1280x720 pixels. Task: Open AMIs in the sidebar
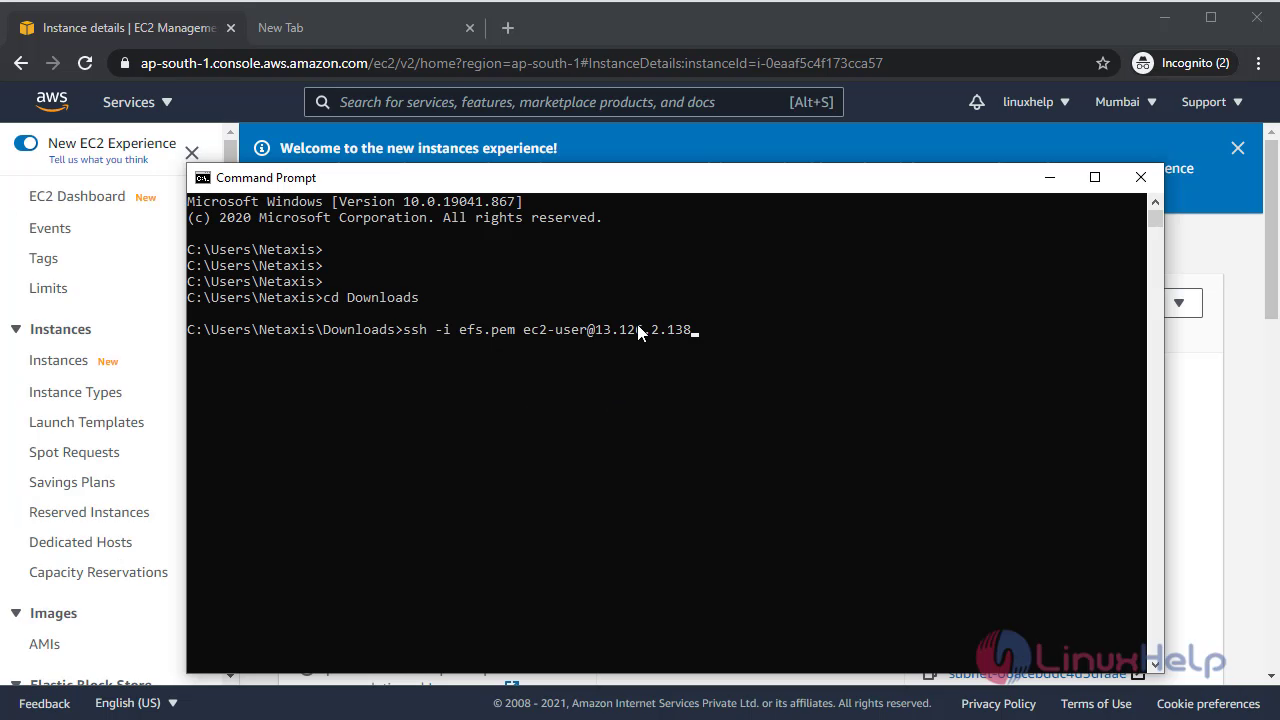click(44, 644)
